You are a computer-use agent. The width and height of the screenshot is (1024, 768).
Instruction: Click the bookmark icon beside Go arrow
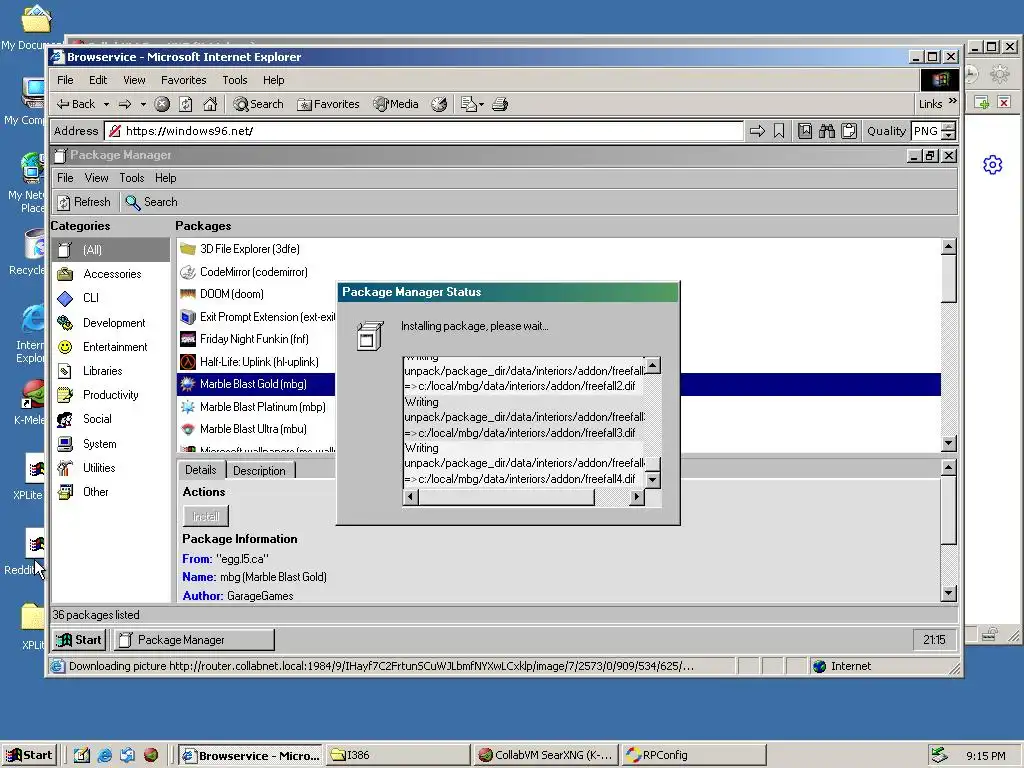[779, 131]
